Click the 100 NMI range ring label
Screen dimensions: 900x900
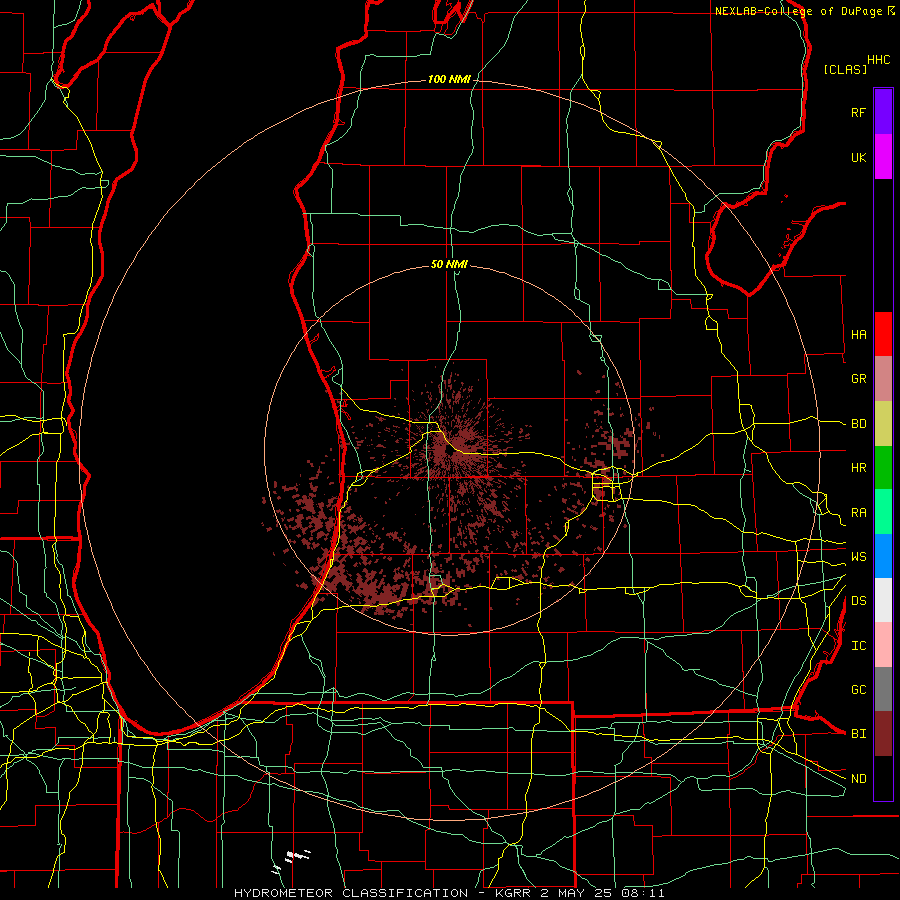[449, 79]
